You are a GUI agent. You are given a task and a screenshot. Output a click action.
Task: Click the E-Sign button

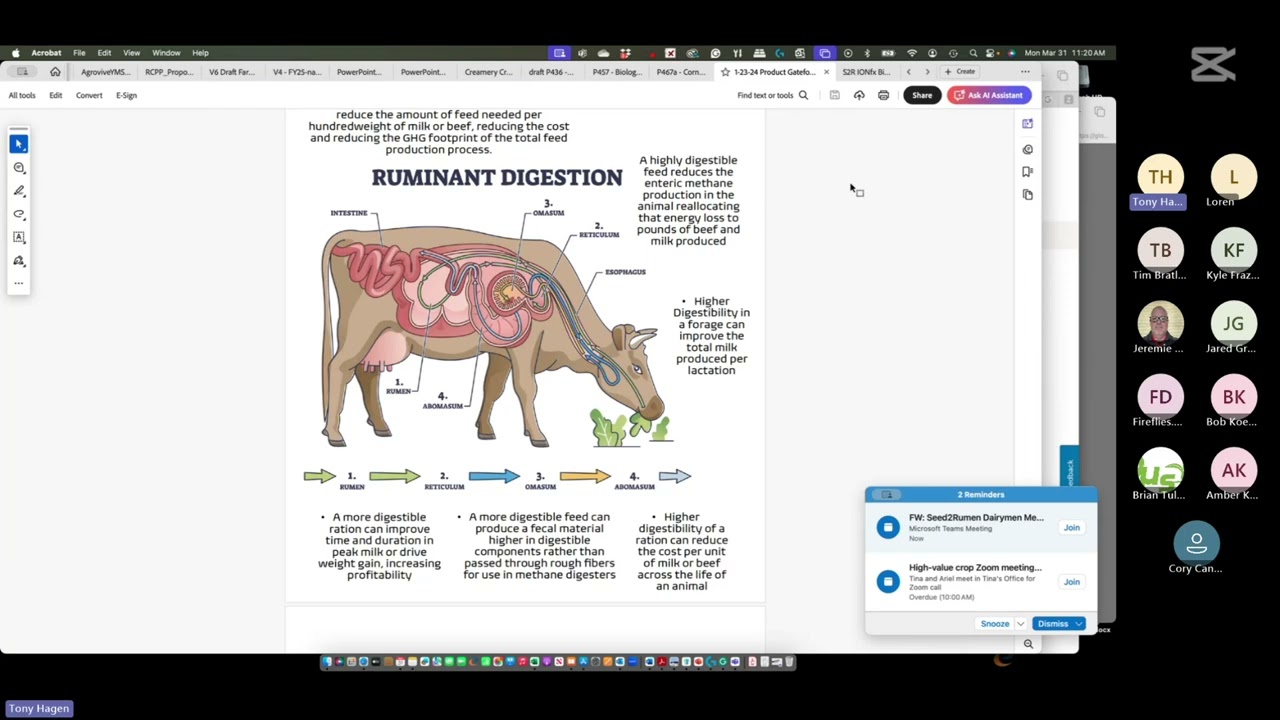126,95
